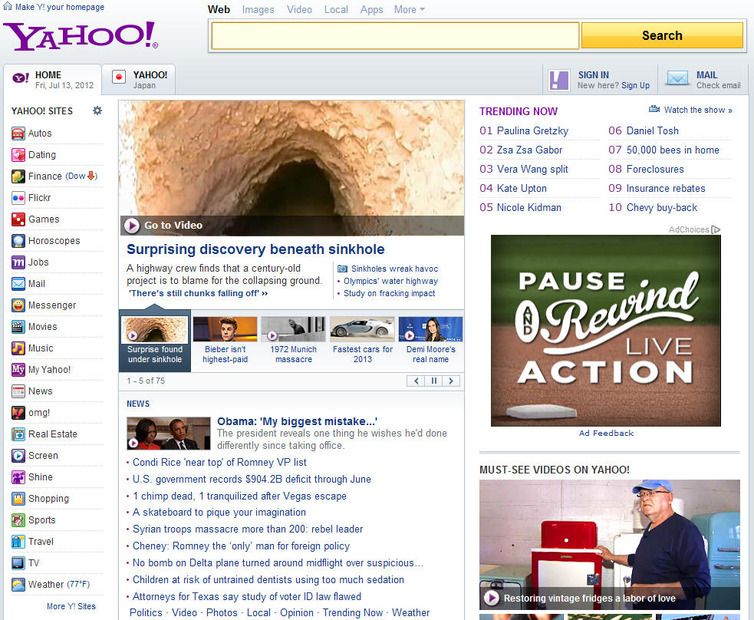Click the Ad Feedback link

tap(606, 433)
